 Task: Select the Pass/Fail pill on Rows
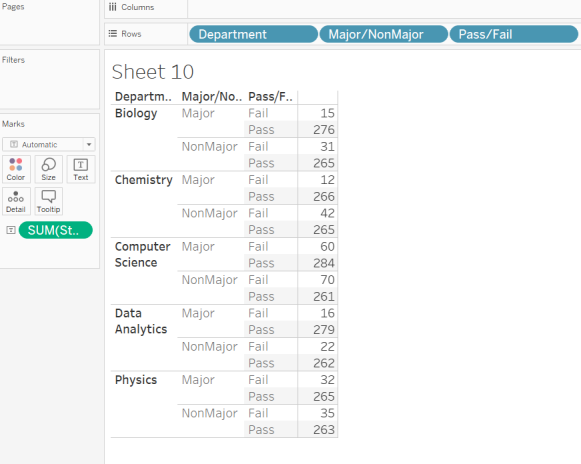pyautogui.click(x=514, y=34)
